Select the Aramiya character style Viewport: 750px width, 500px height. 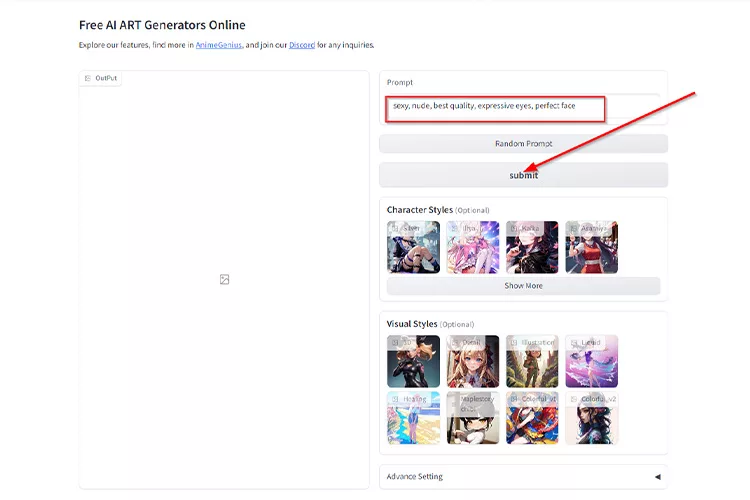[x=592, y=247]
